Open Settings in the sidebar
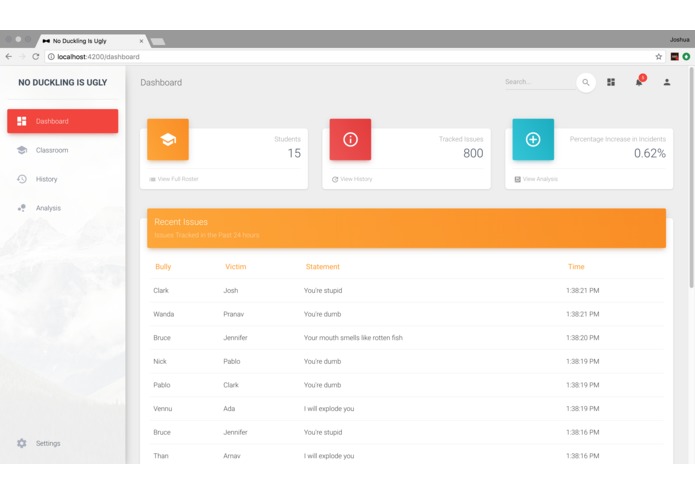The image size is (695, 494). pos(62,443)
